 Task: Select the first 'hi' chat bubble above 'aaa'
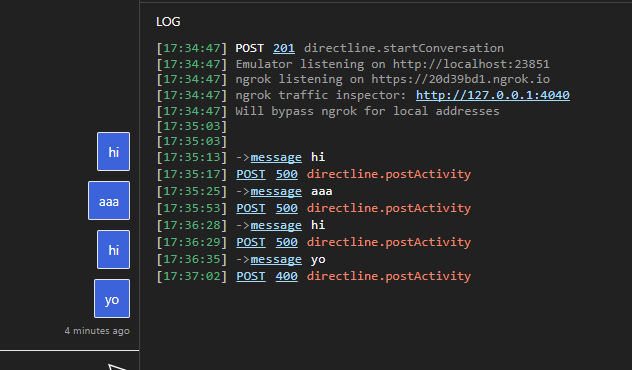[113, 152]
